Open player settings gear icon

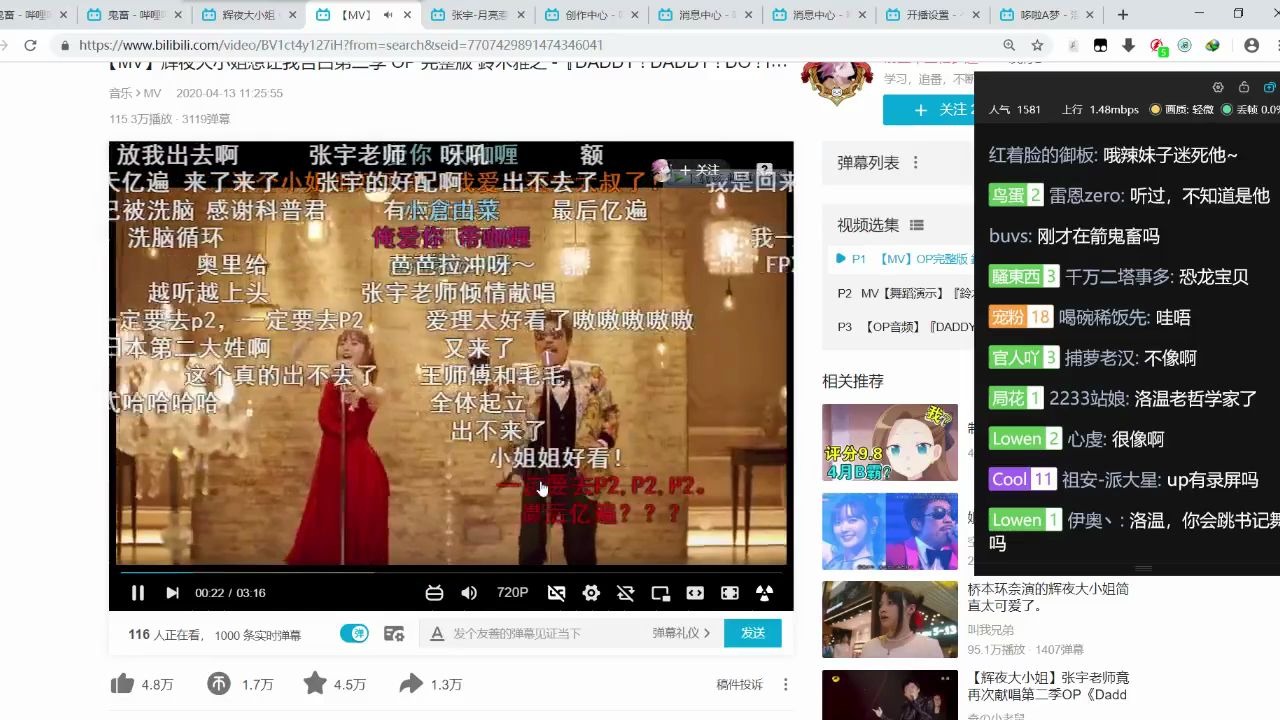[591, 593]
